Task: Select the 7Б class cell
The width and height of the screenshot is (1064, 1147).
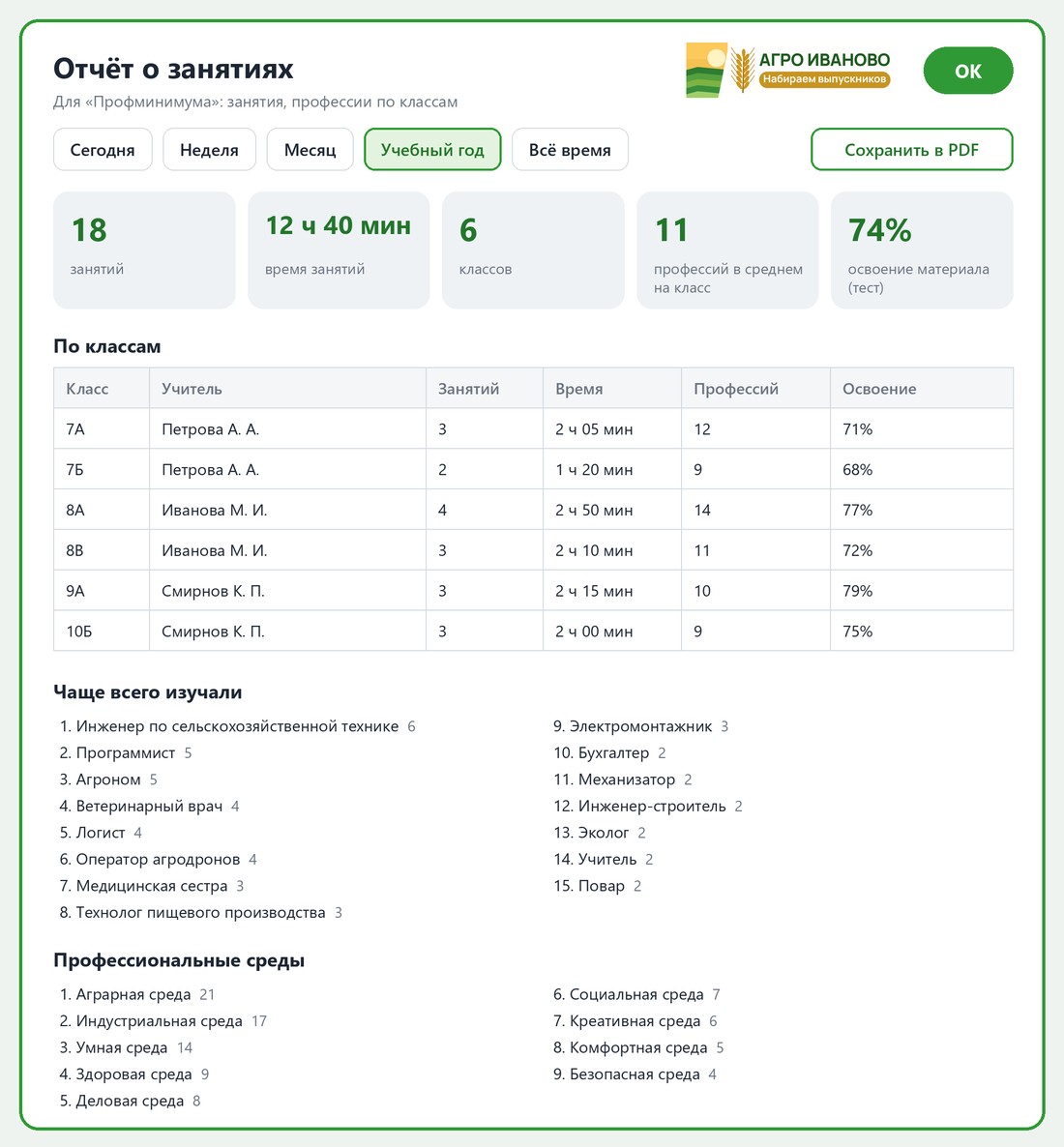Action: 102,470
